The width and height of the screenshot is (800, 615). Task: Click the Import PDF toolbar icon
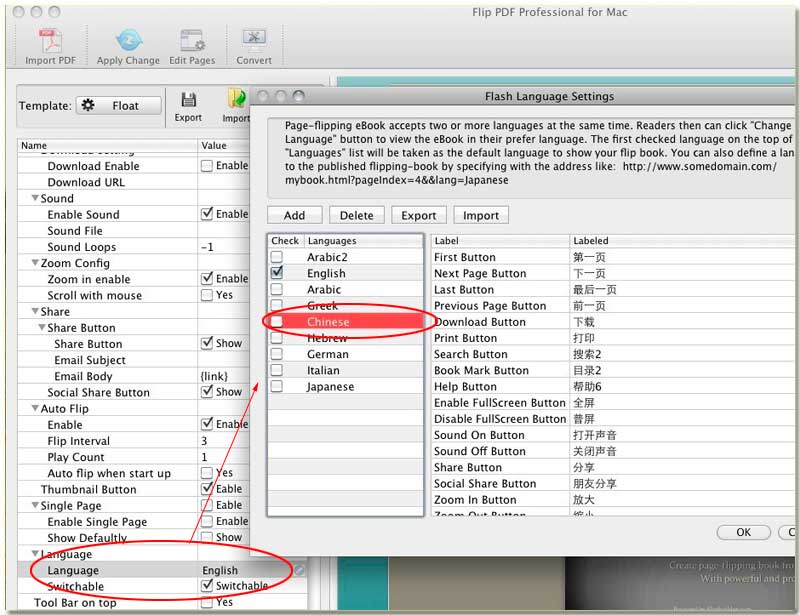pyautogui.click(x=50, y=41)
